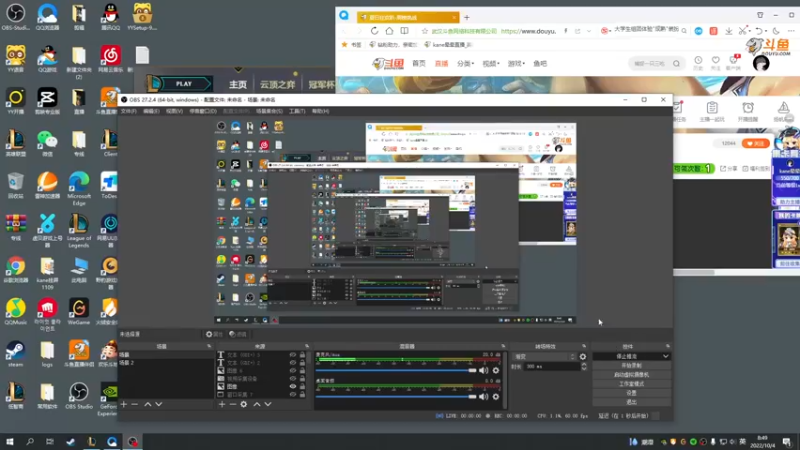Open 麦克风/Aux mixer settings gear
Image resolution: width=800 pixels, height=450 pixels.
point(496,370)
